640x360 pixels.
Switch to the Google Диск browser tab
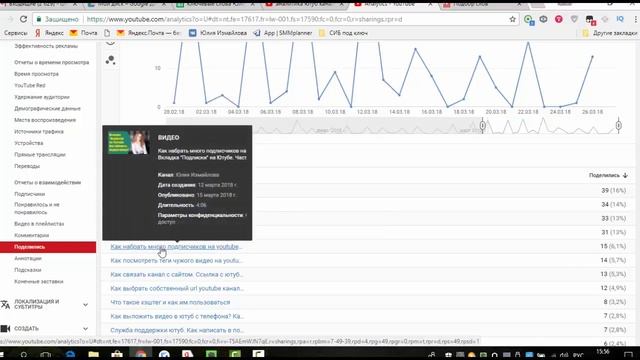(x=126, y=4)
